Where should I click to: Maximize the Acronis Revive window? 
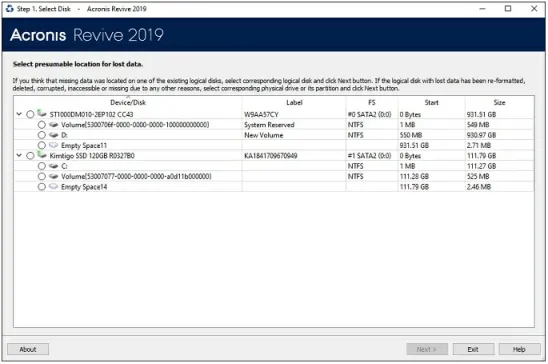click(508, 9)
